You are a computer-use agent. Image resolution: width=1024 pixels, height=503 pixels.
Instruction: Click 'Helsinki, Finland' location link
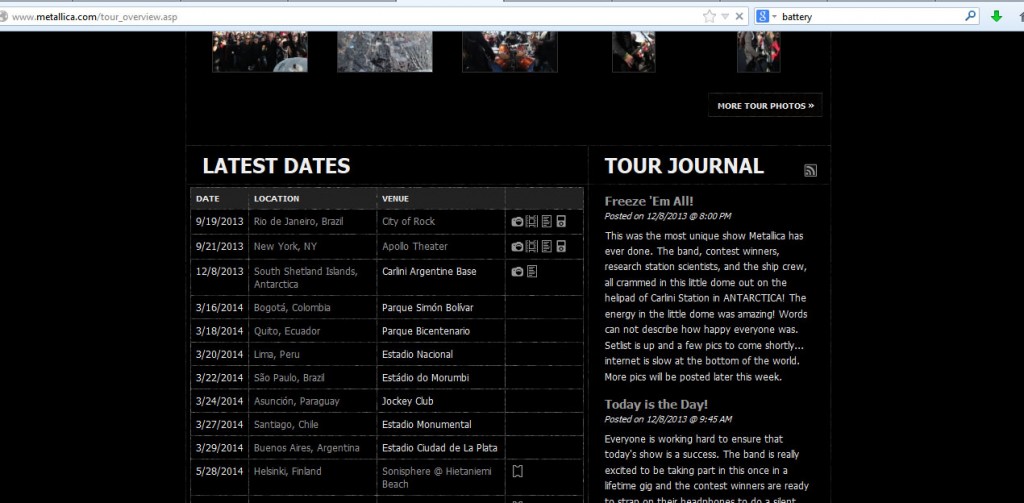click(287, 471)
